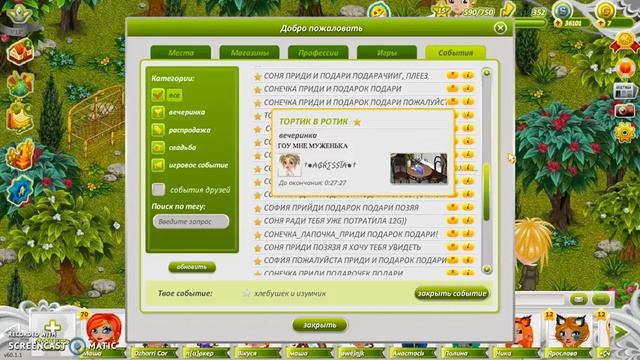
Task: Switch to the Профессии tab
Action: click(318, 53)
